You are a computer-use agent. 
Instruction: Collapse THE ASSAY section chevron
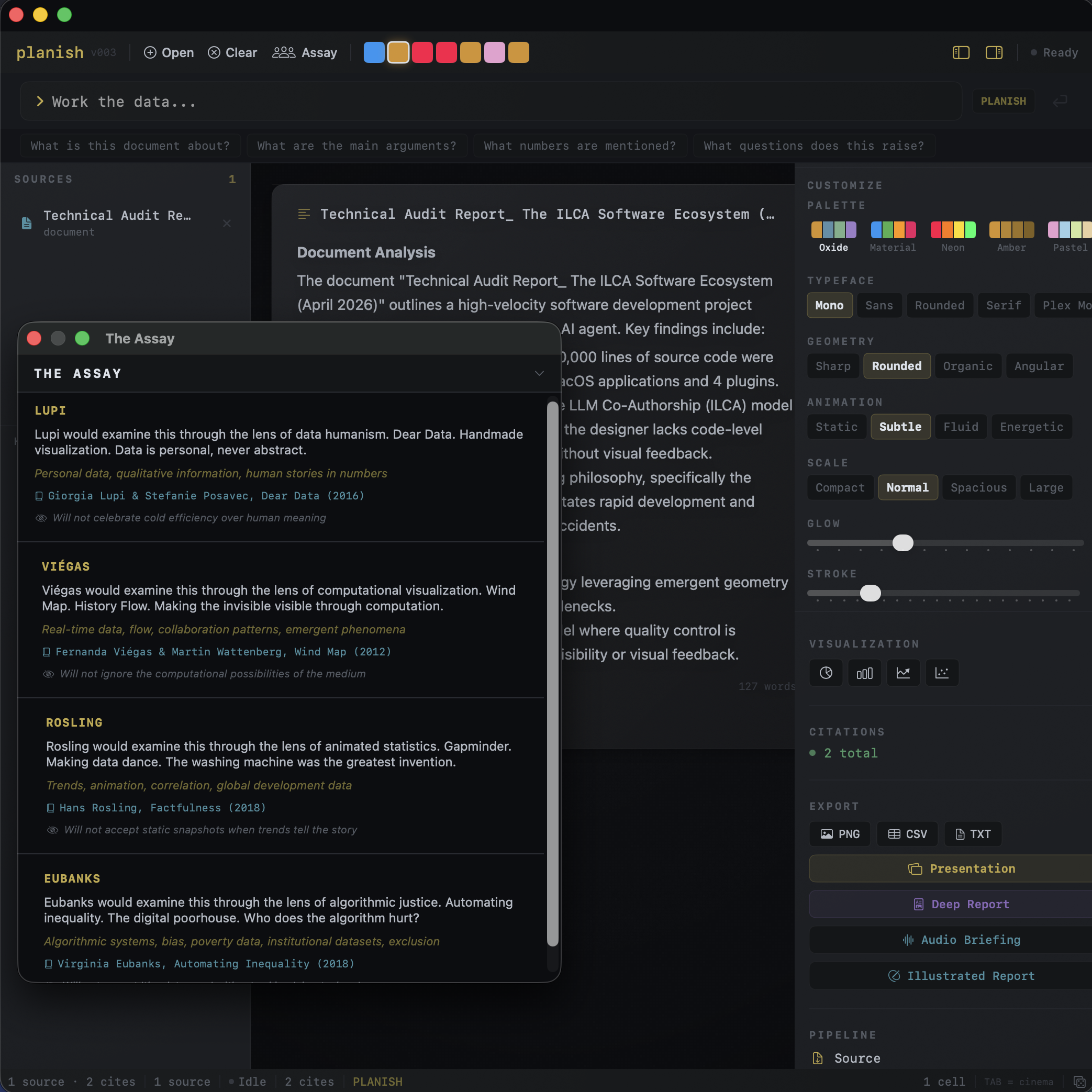539,373
